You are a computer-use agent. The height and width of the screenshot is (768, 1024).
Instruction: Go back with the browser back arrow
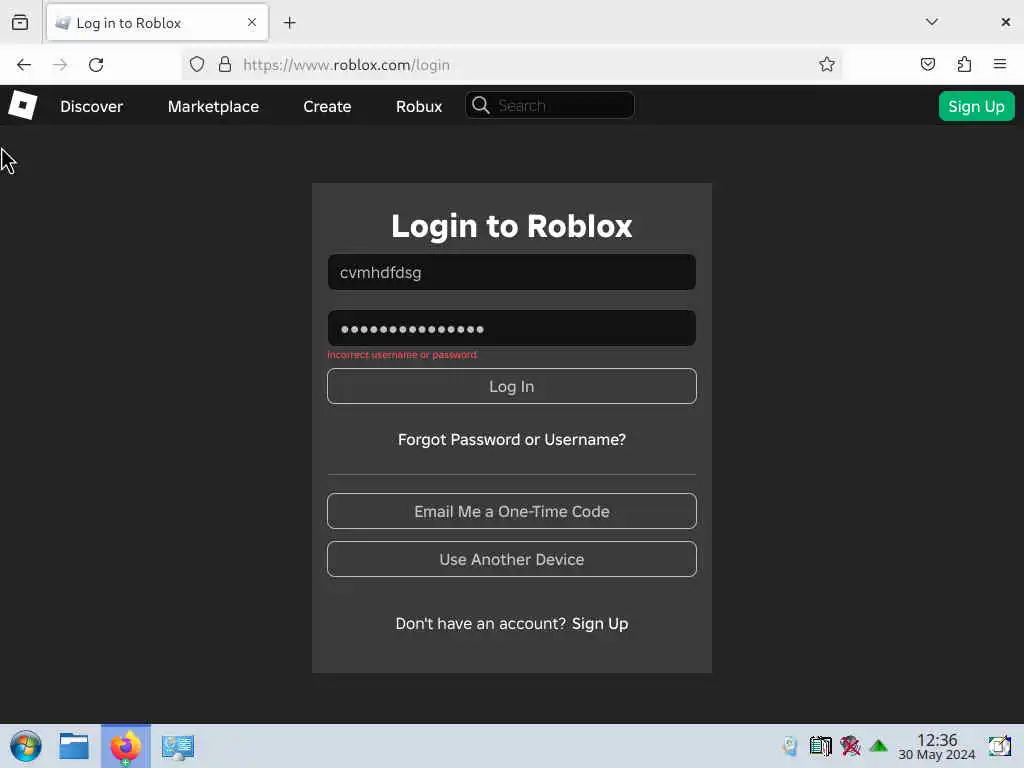point(24,65)
